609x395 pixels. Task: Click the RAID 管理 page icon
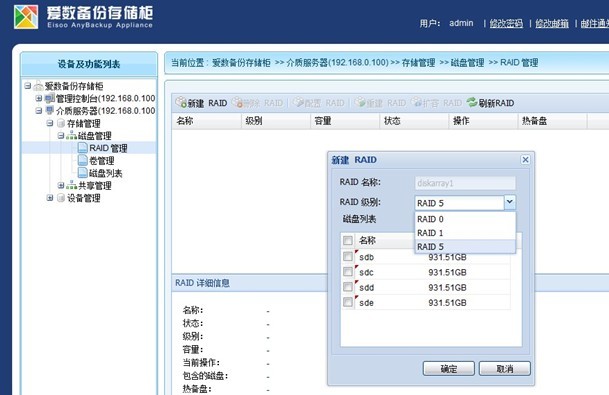pos(82,148)
